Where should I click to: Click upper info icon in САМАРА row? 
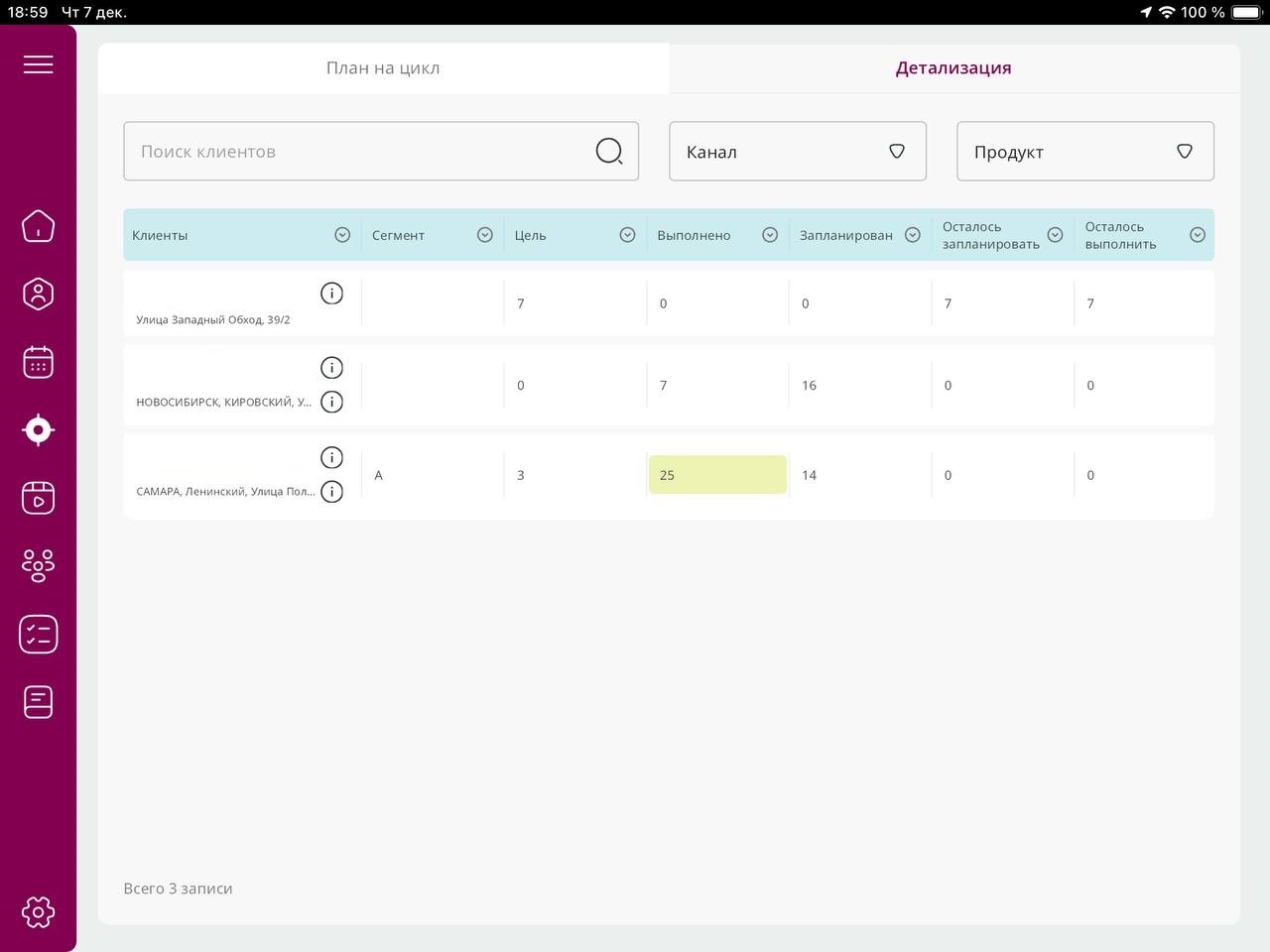pos(331,457)
